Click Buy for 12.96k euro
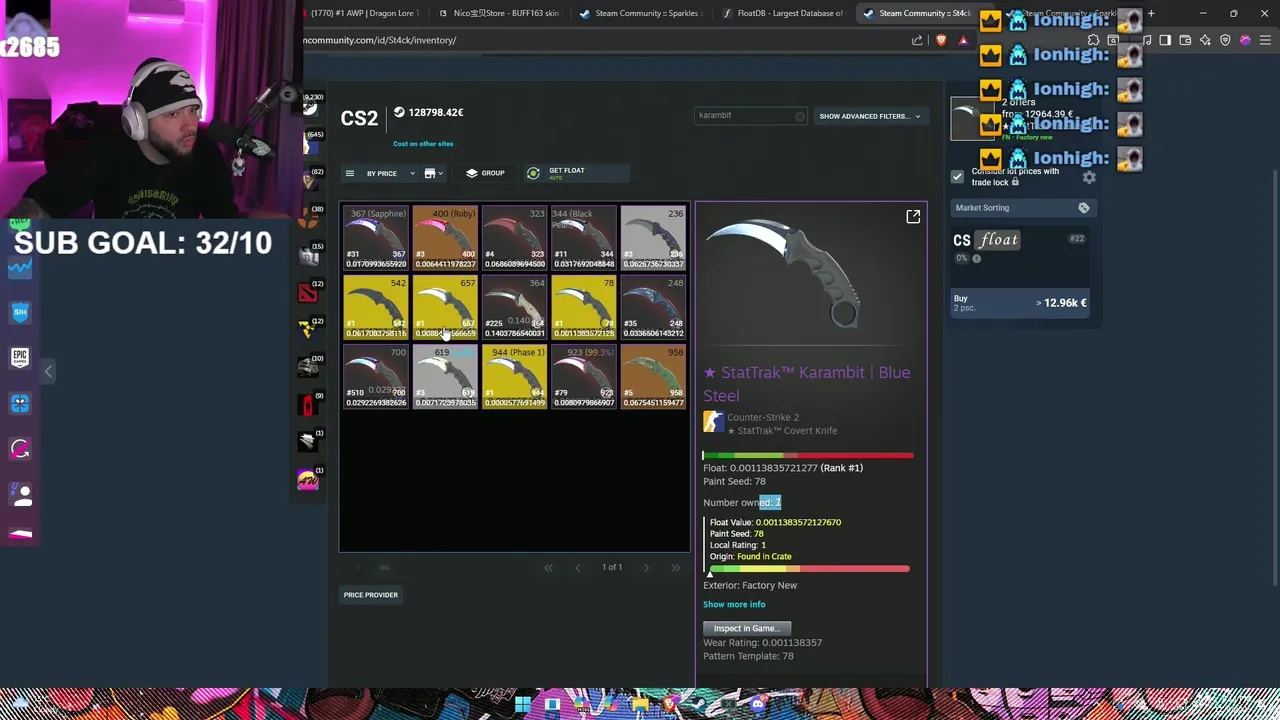1280x720 pixels. click(1020, 302)
